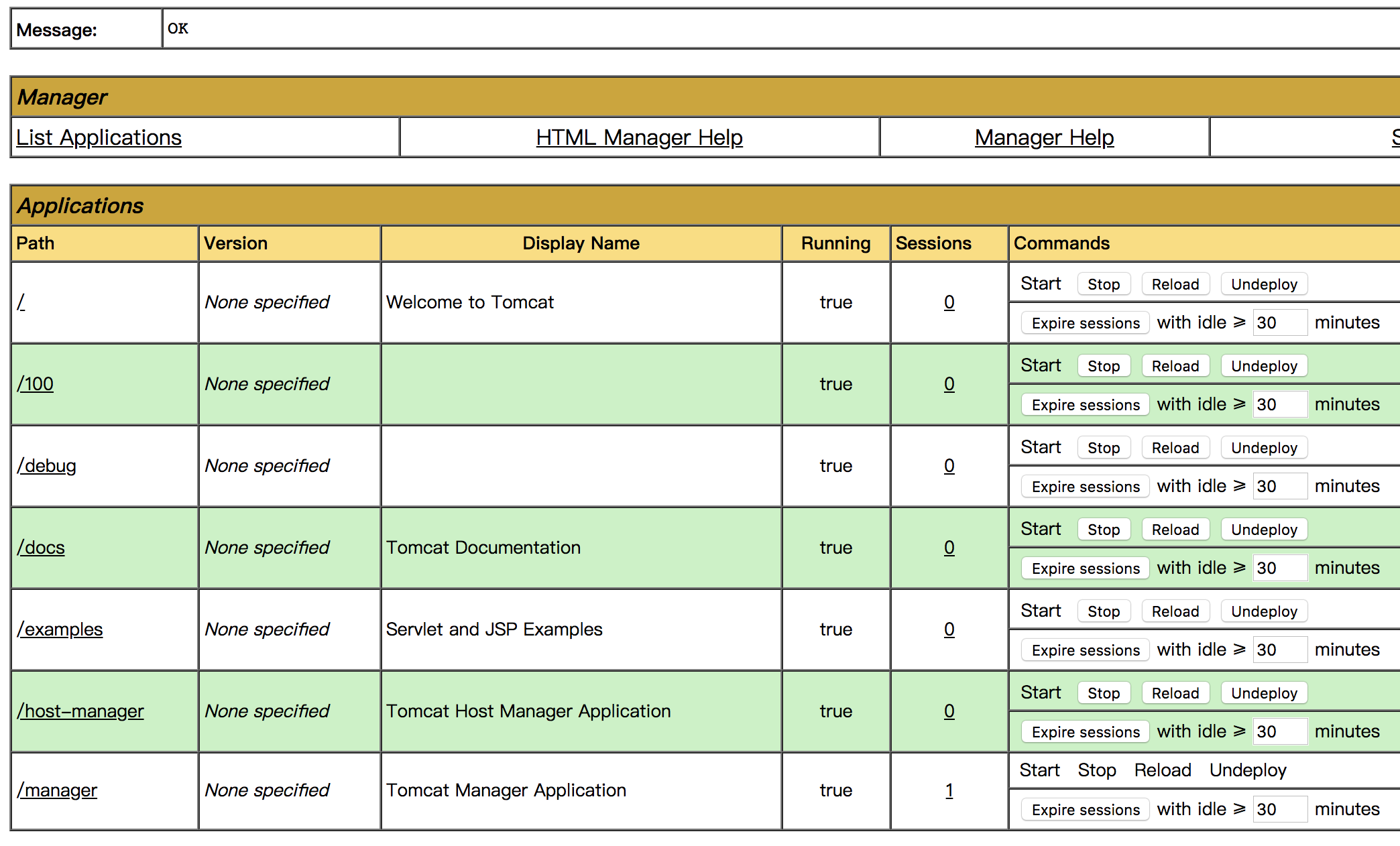1400x846 pixels.
Task: Undeploy the /host-manager application
Action: 1263,693
